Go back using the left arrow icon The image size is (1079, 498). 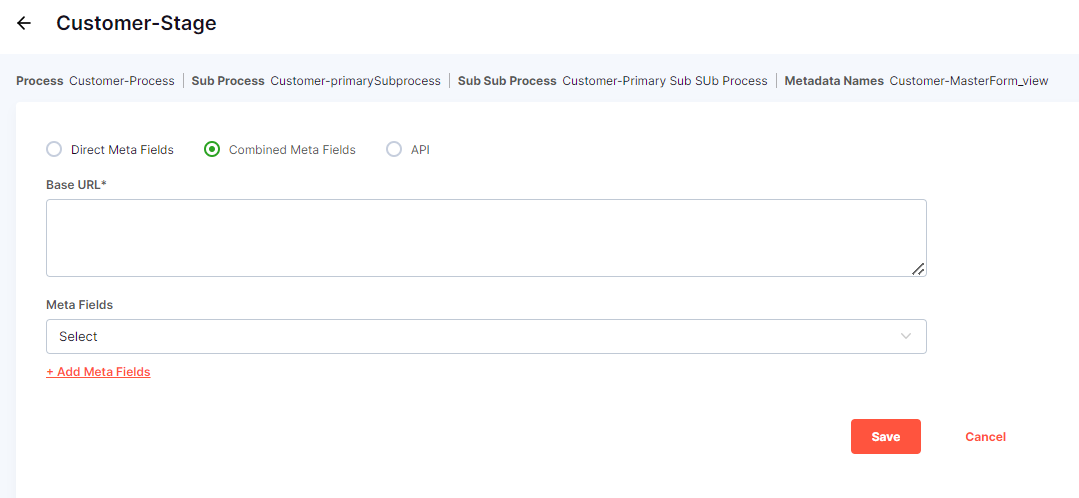pos(24,23)
